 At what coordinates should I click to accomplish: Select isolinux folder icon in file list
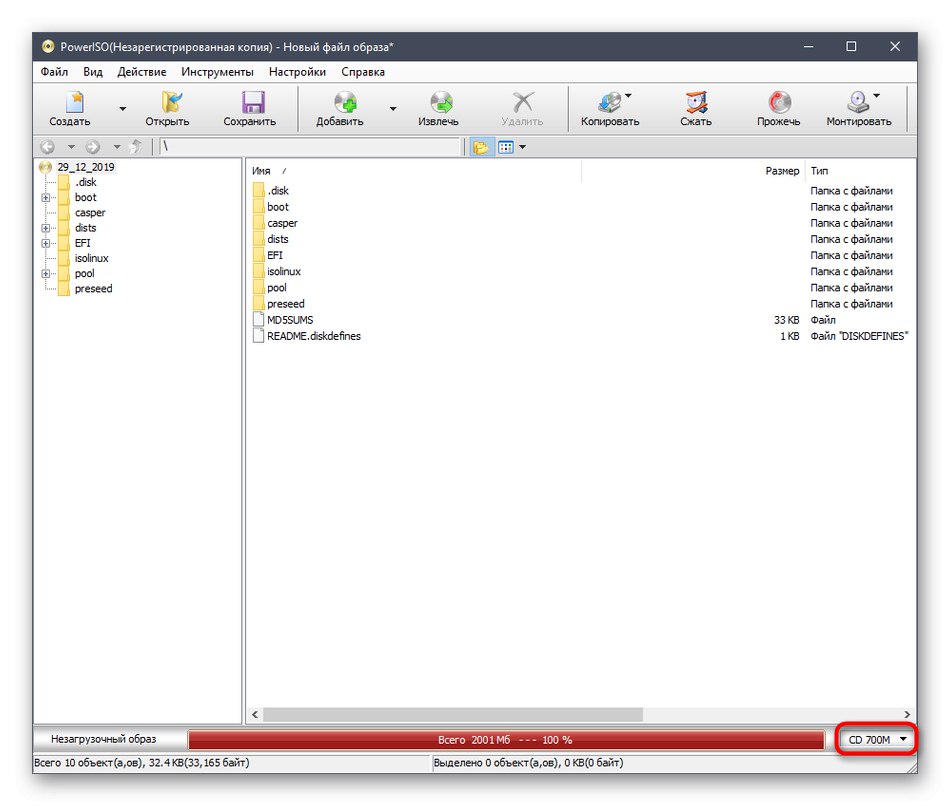pyautogui.click(x=259, y=271)
